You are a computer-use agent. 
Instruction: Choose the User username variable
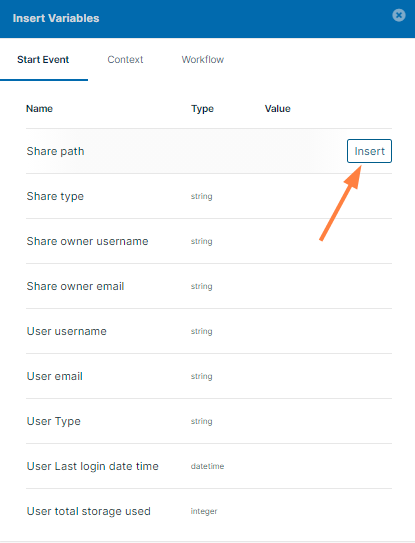pos(209,331)
